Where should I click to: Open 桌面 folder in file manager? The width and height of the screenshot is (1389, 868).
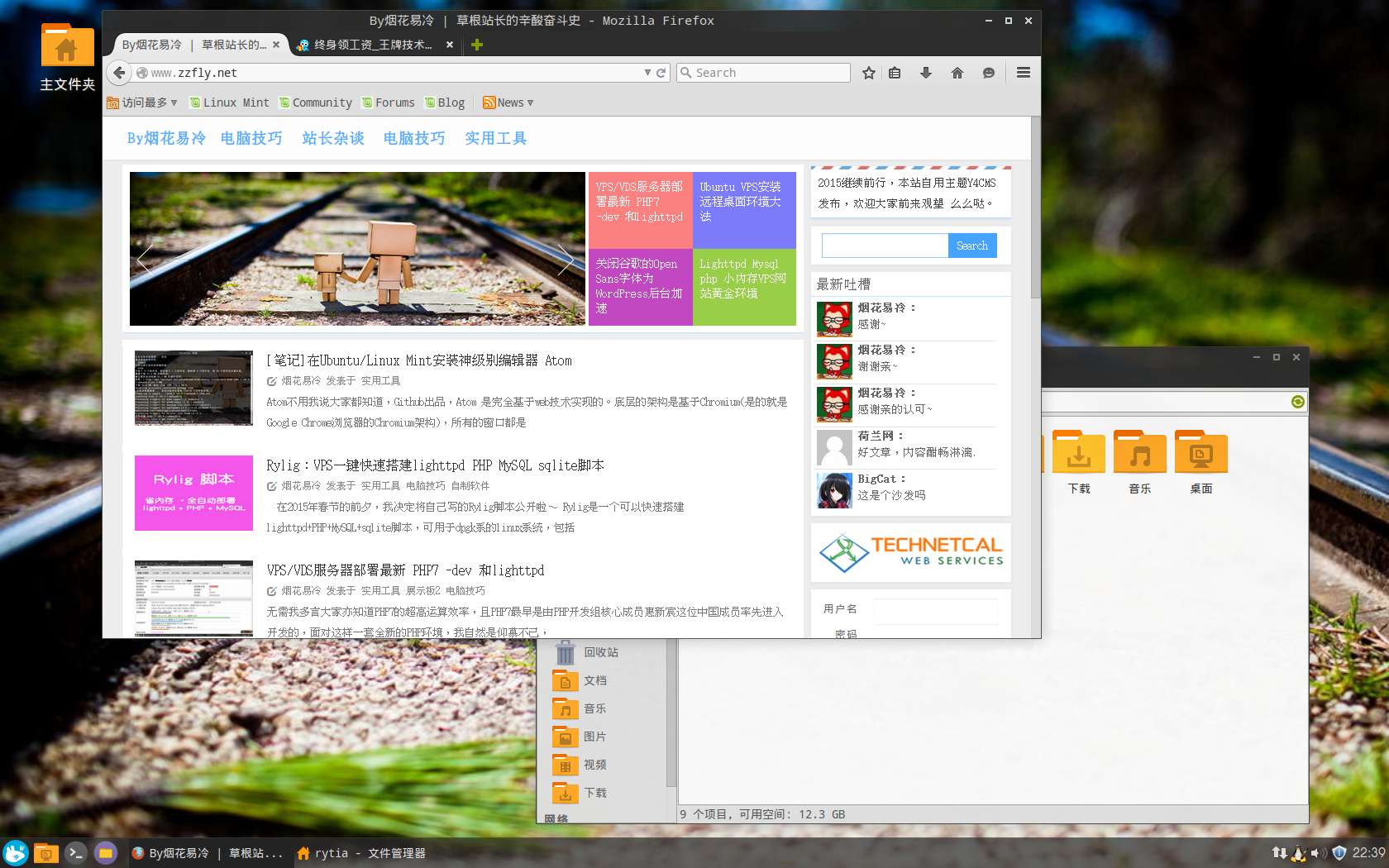(x=1201, y=463)
